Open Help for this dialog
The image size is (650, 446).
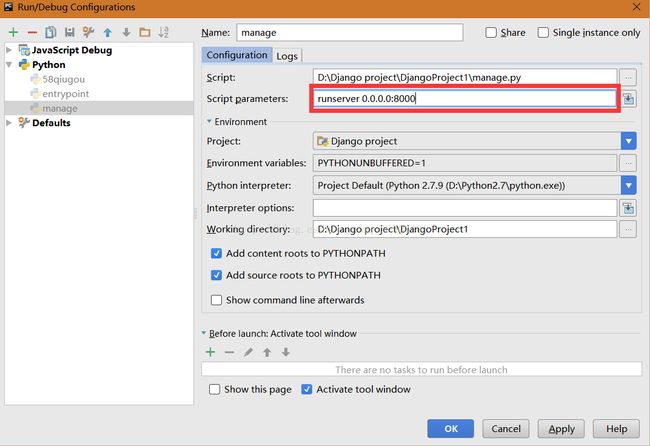(616, 429)
